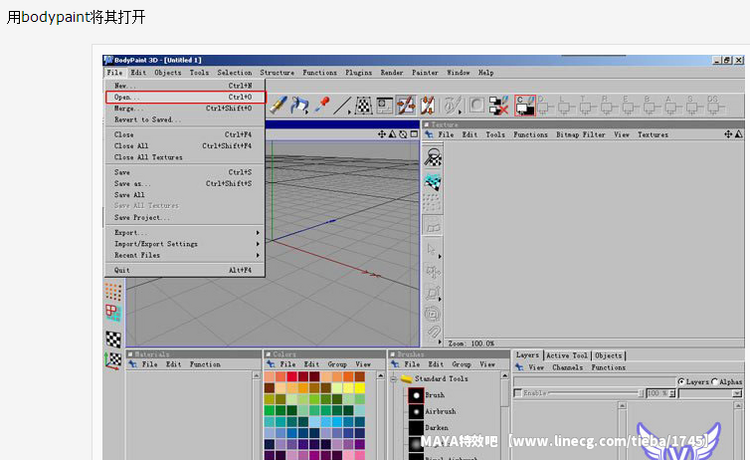Click the checkerboard icon in left sidebar
Viewport: 750px width, 460px height.
[x=114, y=338]
